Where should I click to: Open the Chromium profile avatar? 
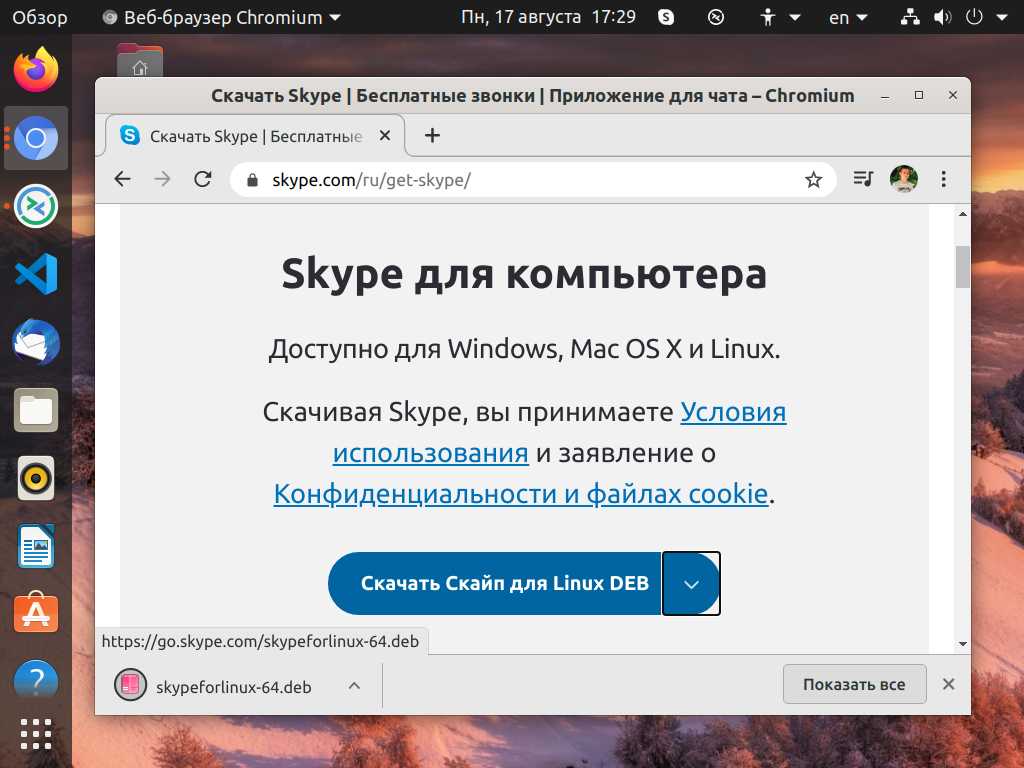click(x=904, y=180)
